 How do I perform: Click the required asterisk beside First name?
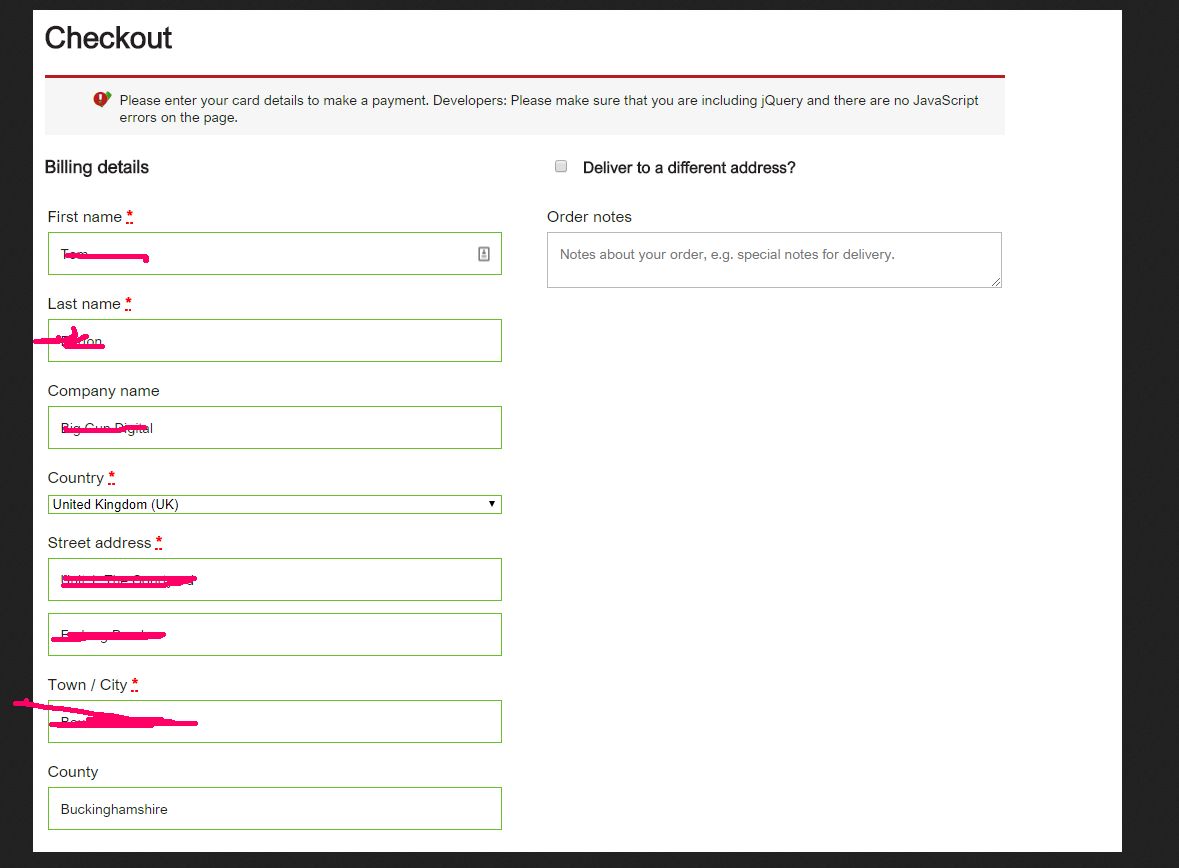coord(129,217)
